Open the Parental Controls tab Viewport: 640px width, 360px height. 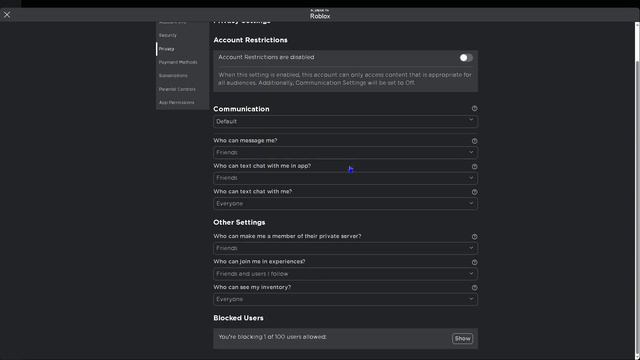click(x=177, y=89)
